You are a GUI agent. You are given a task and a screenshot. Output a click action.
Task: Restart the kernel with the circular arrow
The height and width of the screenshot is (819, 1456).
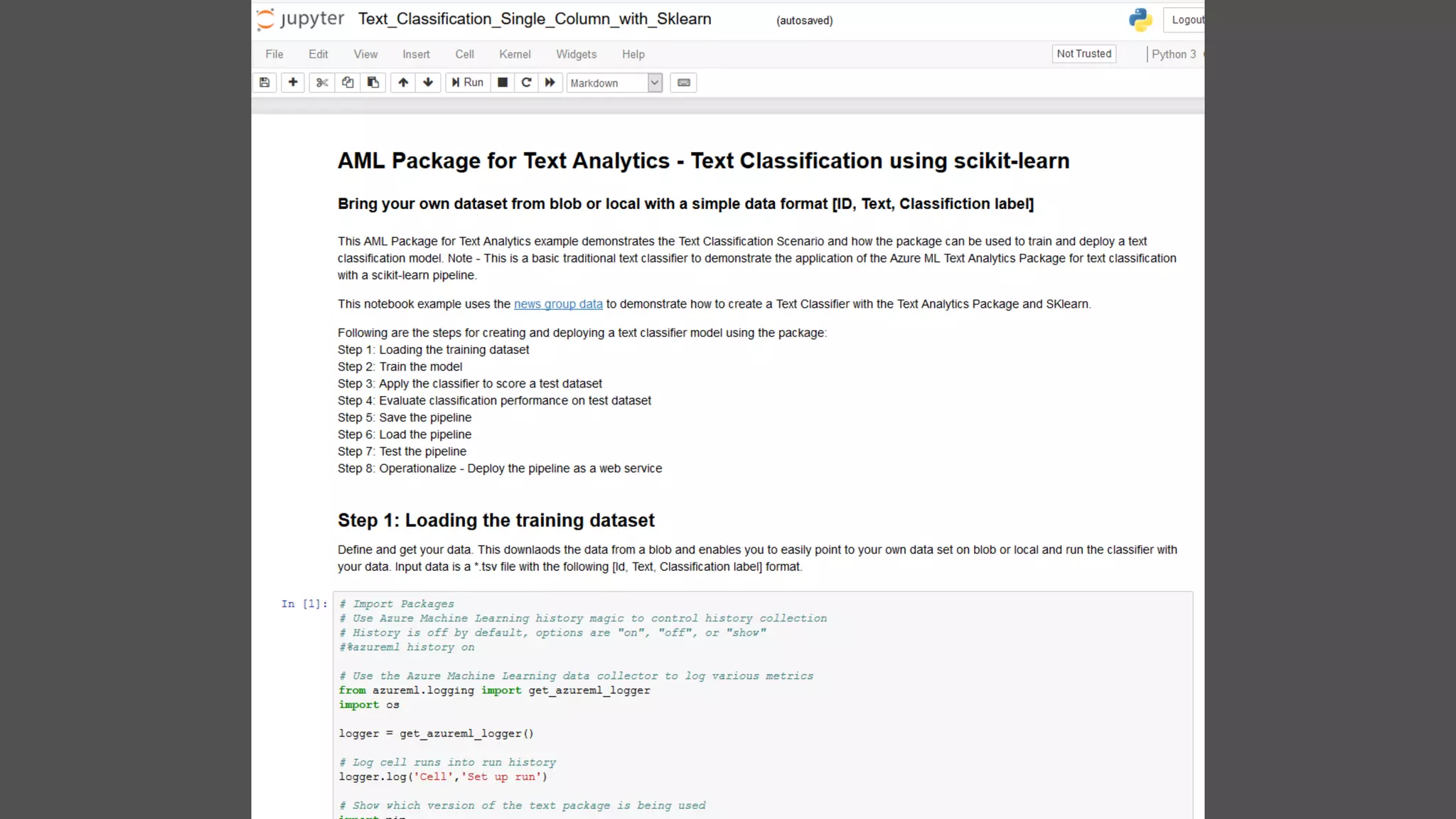pos(527,82)
